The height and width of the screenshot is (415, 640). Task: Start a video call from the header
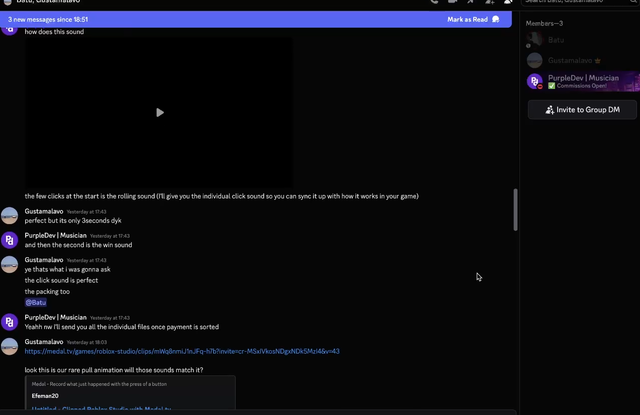[x=452, y=2]
